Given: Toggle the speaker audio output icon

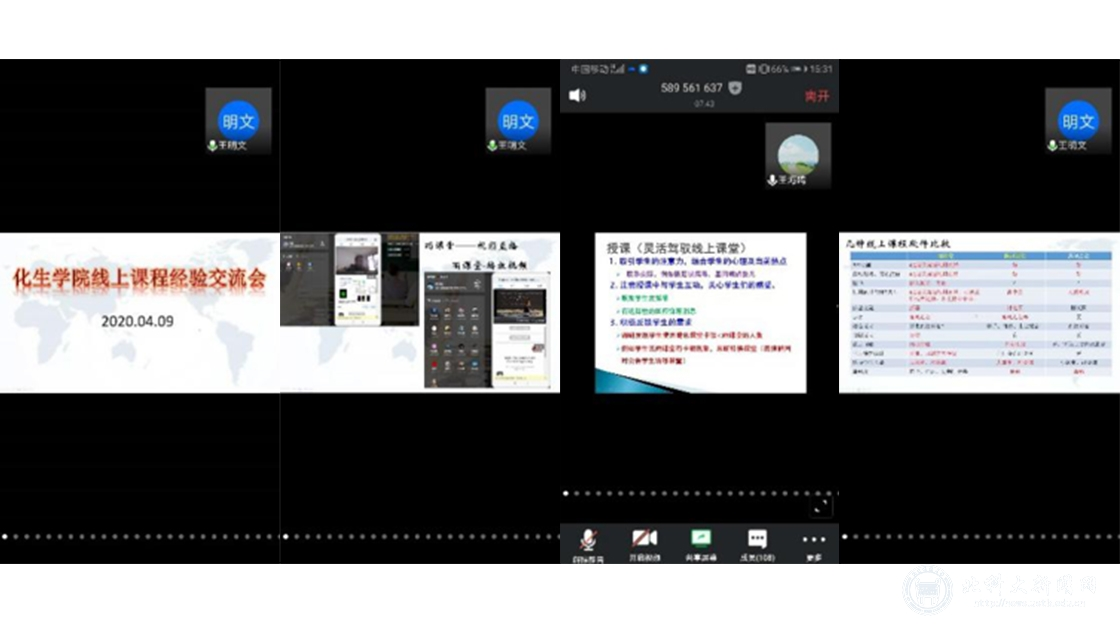Looking at the screenshot, I should tap(577, 95).
